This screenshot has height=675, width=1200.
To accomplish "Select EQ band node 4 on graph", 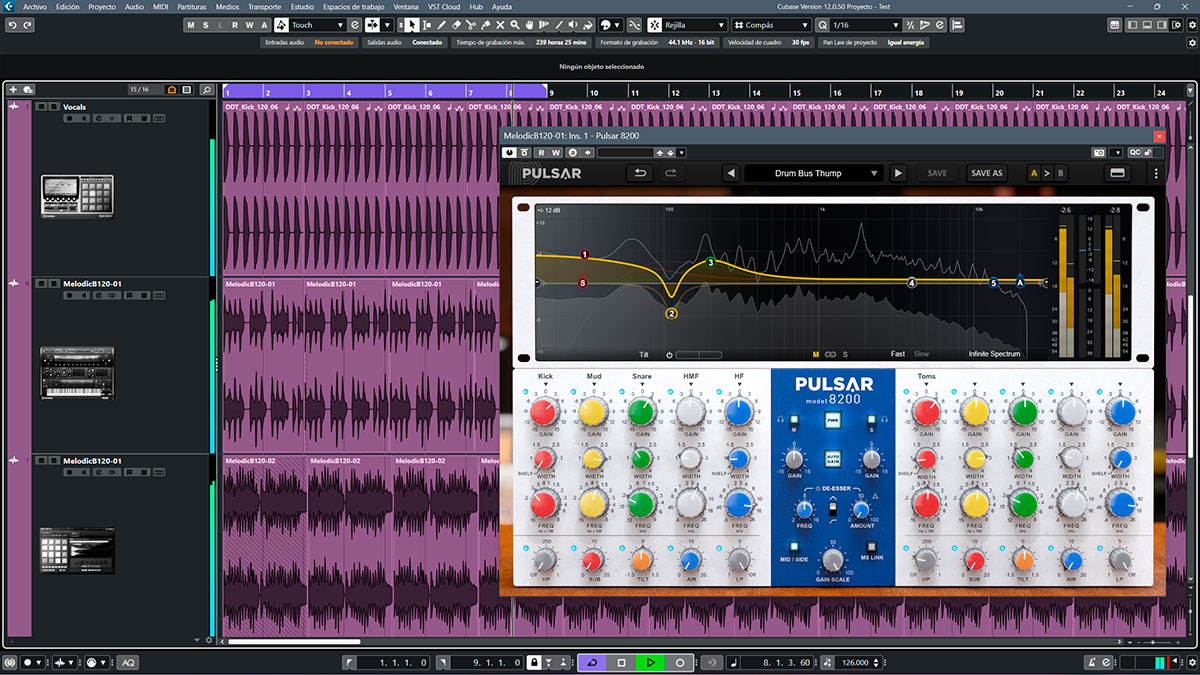I will [x=912, y=283].
